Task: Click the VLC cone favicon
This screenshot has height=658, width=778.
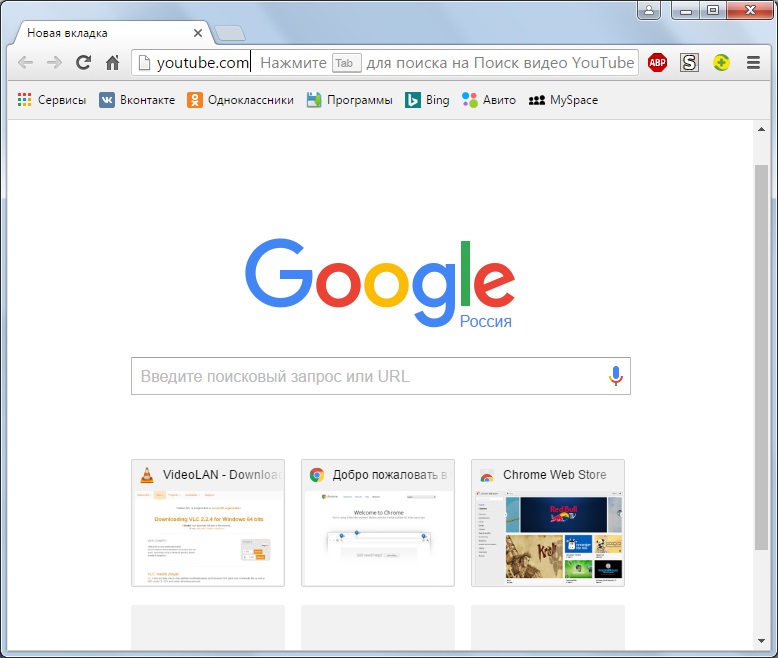Action: [x=147, y=475]
